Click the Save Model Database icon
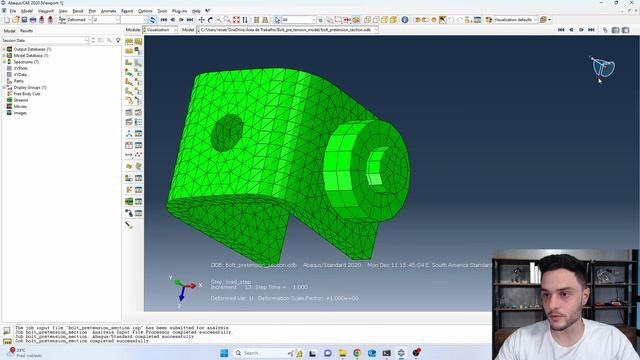Viewport: 640px width, 360px height. click(x=24, y=20)
